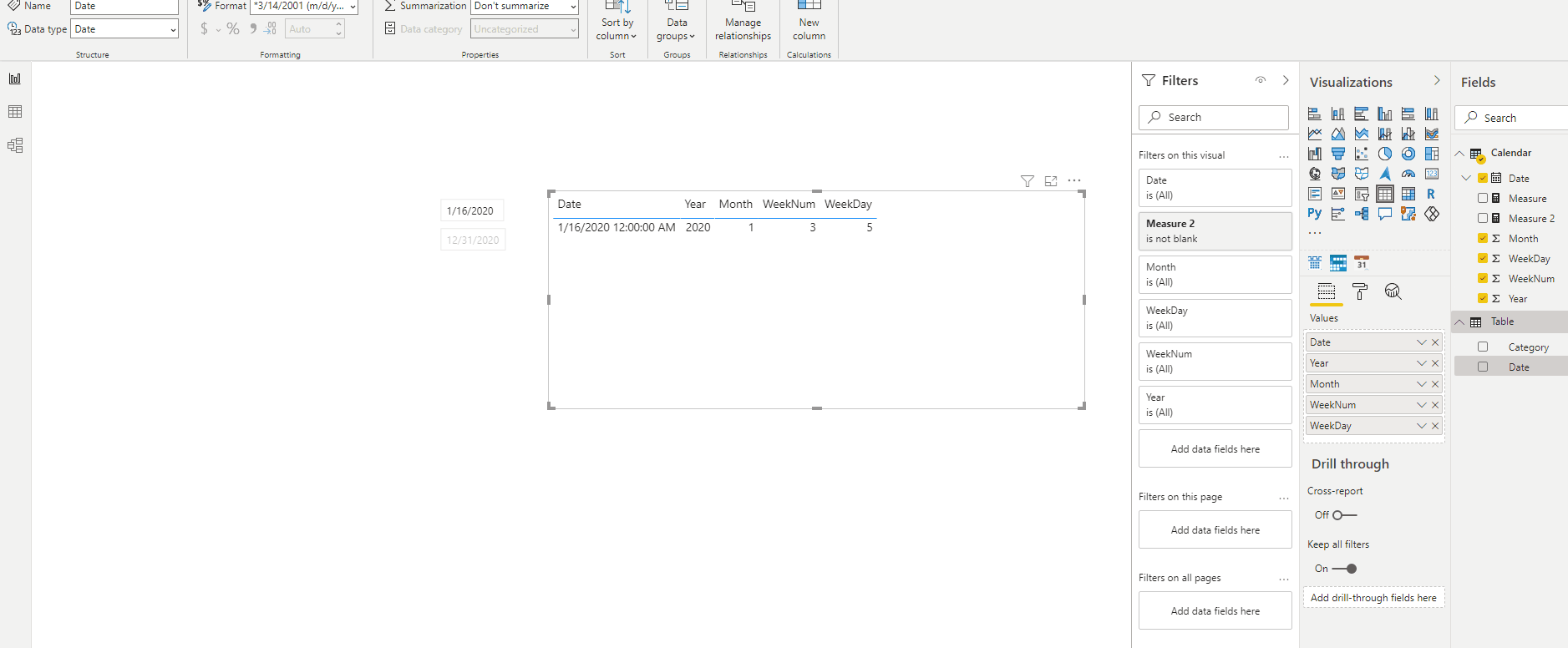1568x648 pixels.
Task: Open focus mode on the table visual
Action: [x=1051, y=181]
